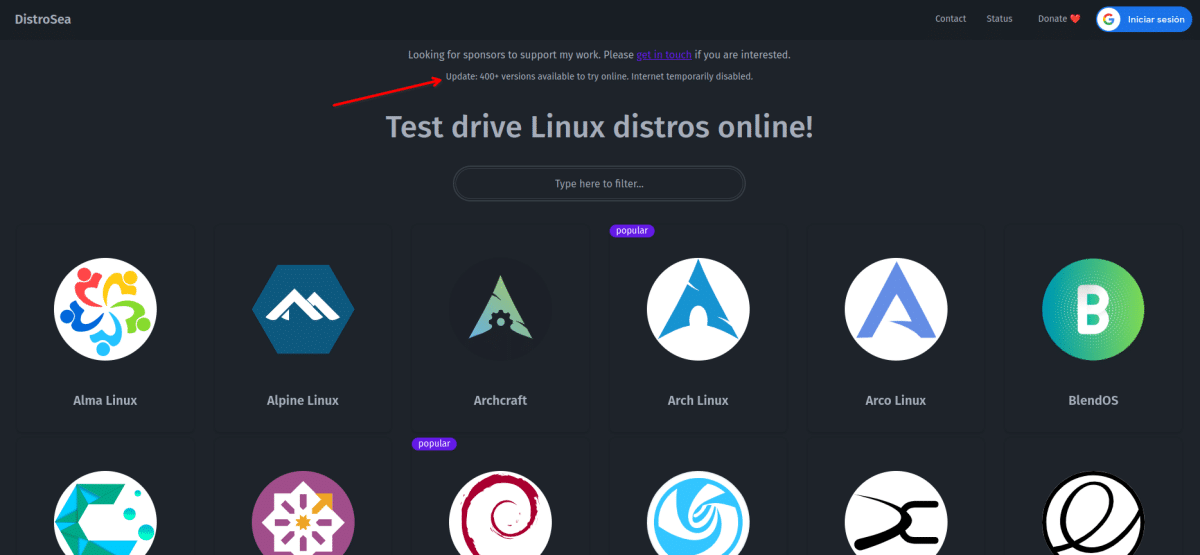Screen dimensions: 1200x555
Task: Click the Arch Linux name text
Action: pyautogui.click(x=698, y=400)
